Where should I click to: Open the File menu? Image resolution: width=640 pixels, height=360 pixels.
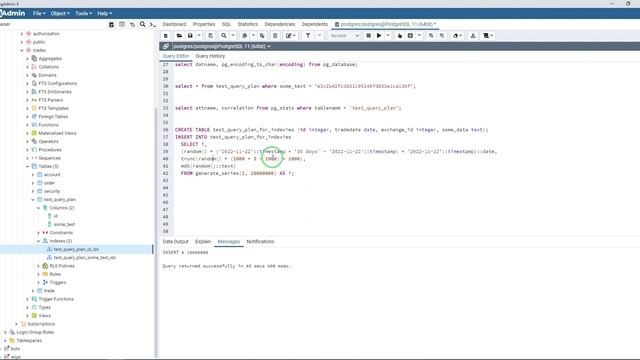click(x=39, y=13)
